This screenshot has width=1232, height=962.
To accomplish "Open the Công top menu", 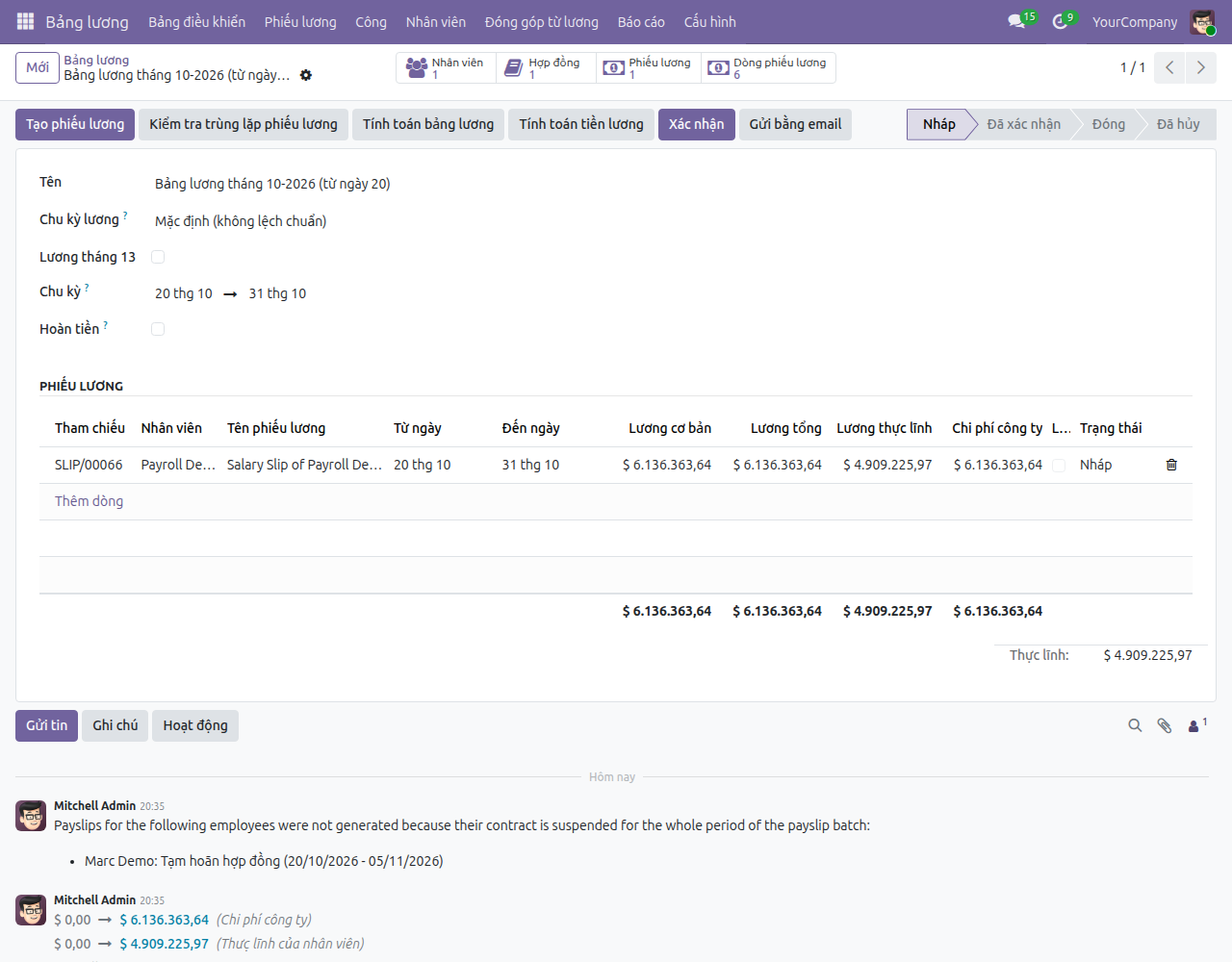I will coord(371,21).
